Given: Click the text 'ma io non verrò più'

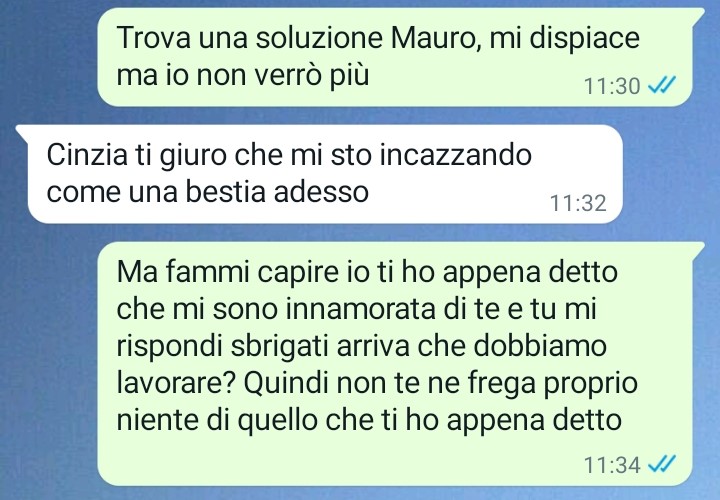Looking at the screenshot, I should click(x=243, y=75).
